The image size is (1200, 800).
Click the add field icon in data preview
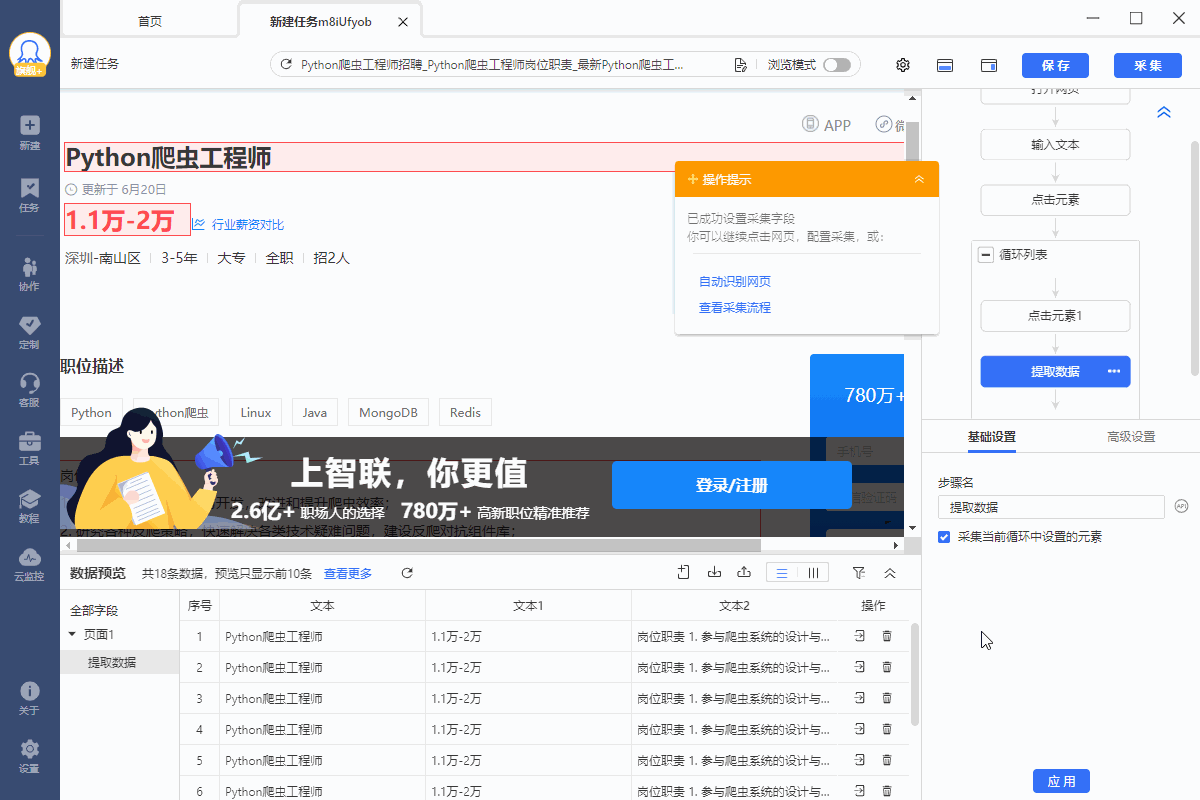[x=684, y=572]
